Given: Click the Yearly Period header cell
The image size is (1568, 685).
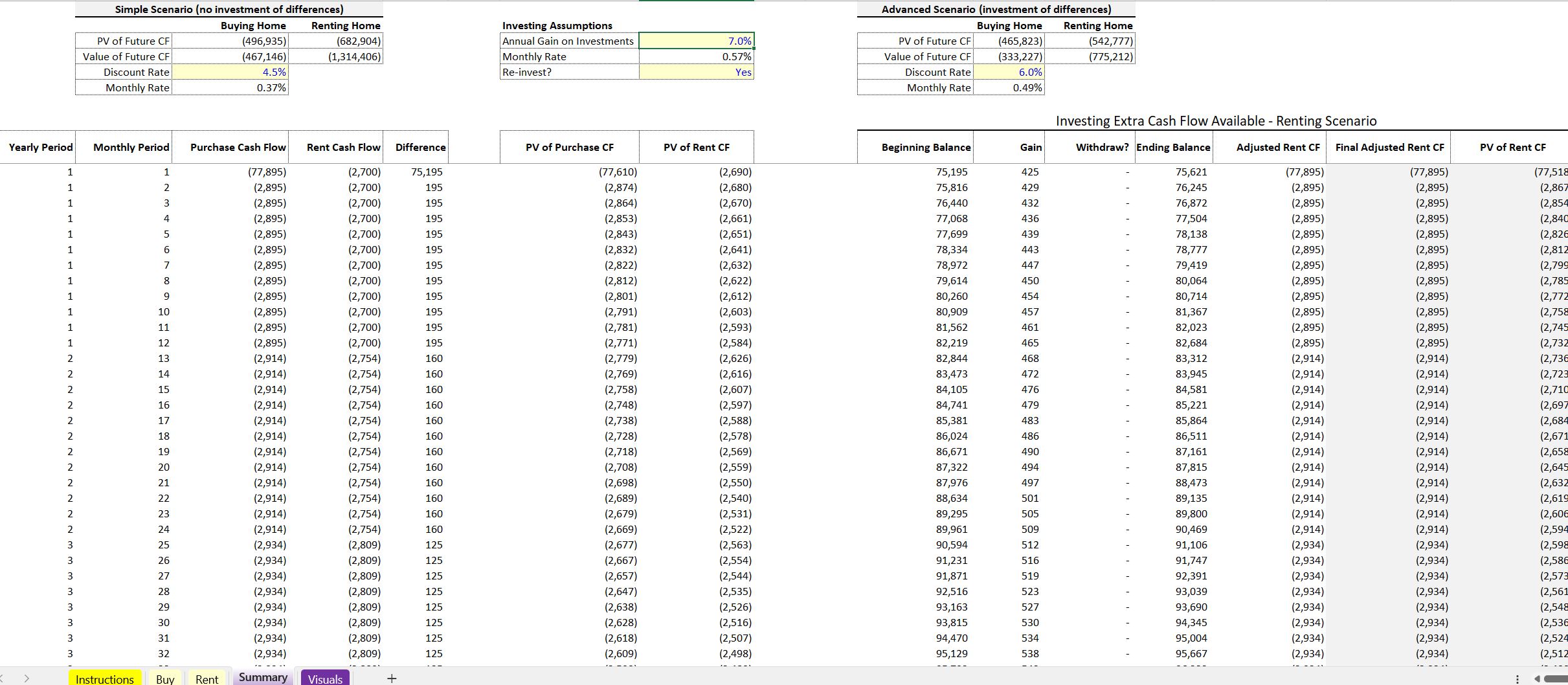Looking at the screenshot, I should coord(40,147).
